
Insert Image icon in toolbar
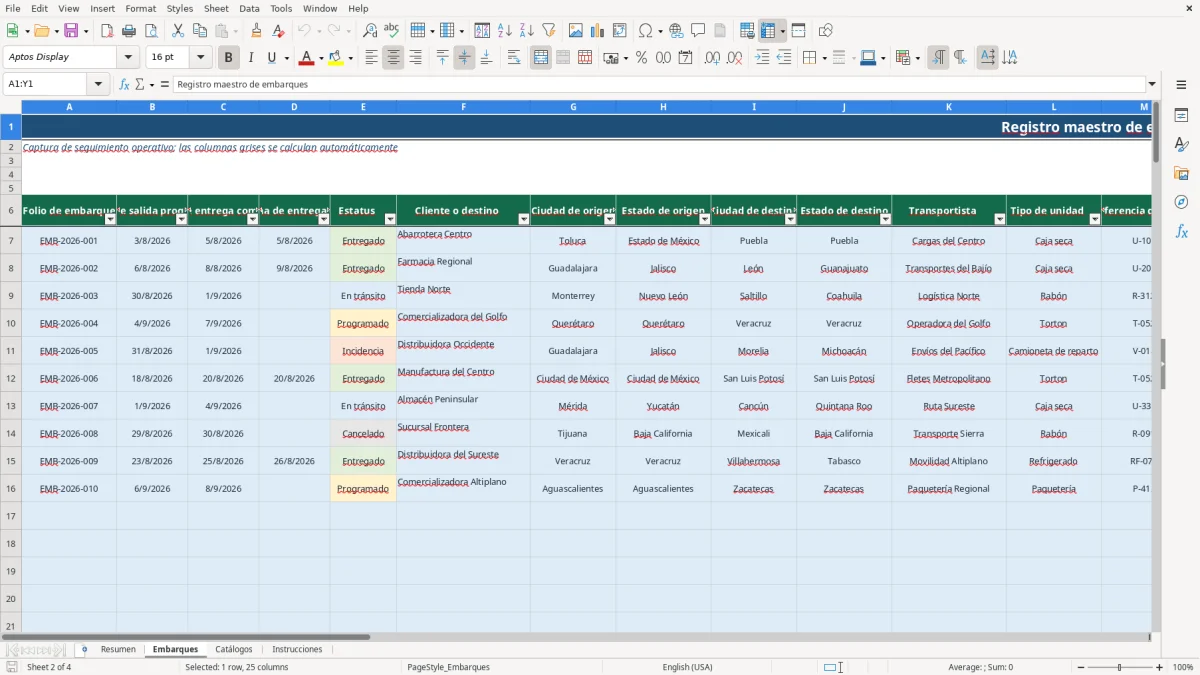click(576, 31)
